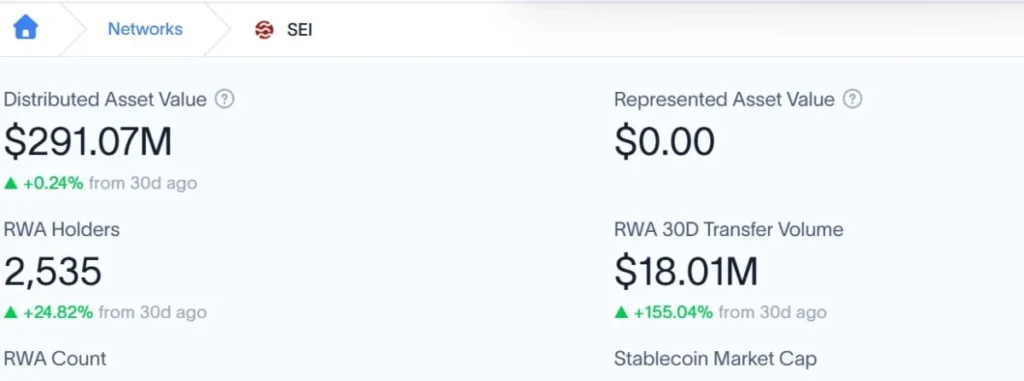Click the $291.07M distributed asset value
The height and width of the screenshot is (381, 1024).
point(88,142)
